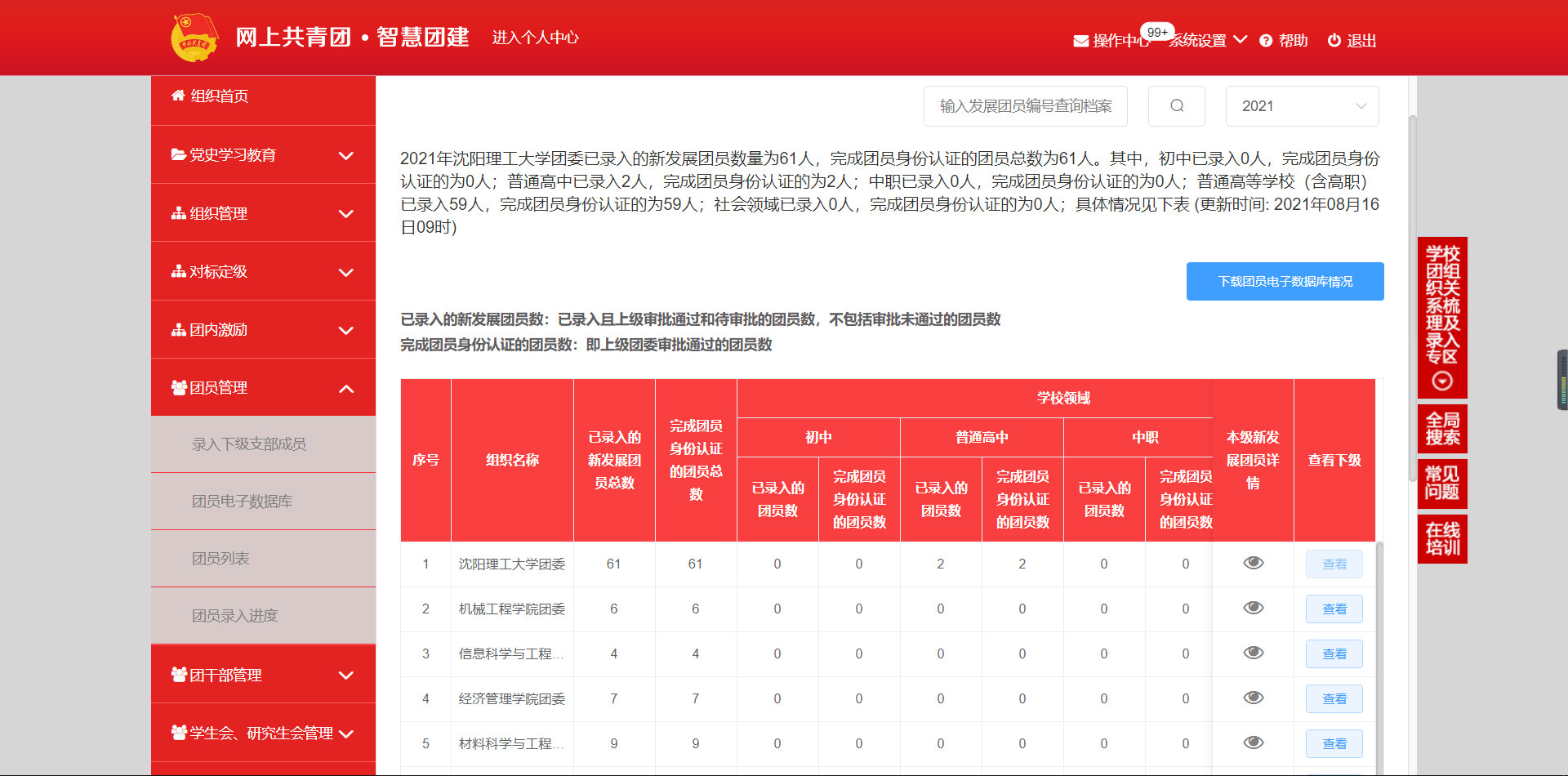Click 经济管理学院团委 organization name cell
1568x776 pixels.
512,699
